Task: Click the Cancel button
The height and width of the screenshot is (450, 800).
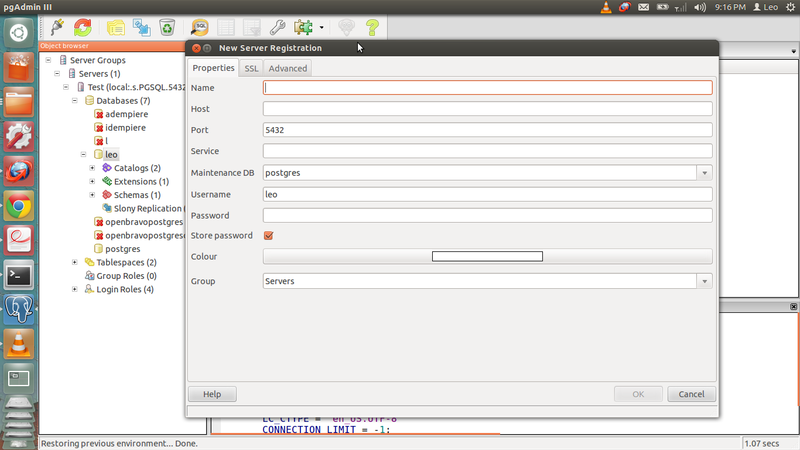Action: click(x=691, y=394)
